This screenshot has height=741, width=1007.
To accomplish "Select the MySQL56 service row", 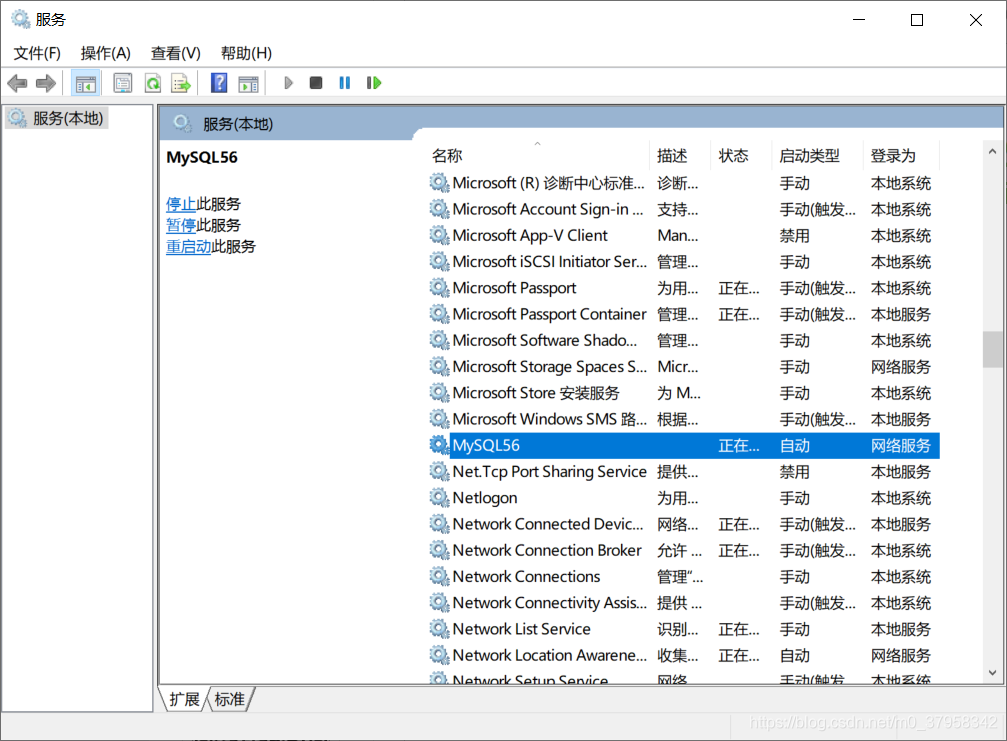I will [684, 445].
